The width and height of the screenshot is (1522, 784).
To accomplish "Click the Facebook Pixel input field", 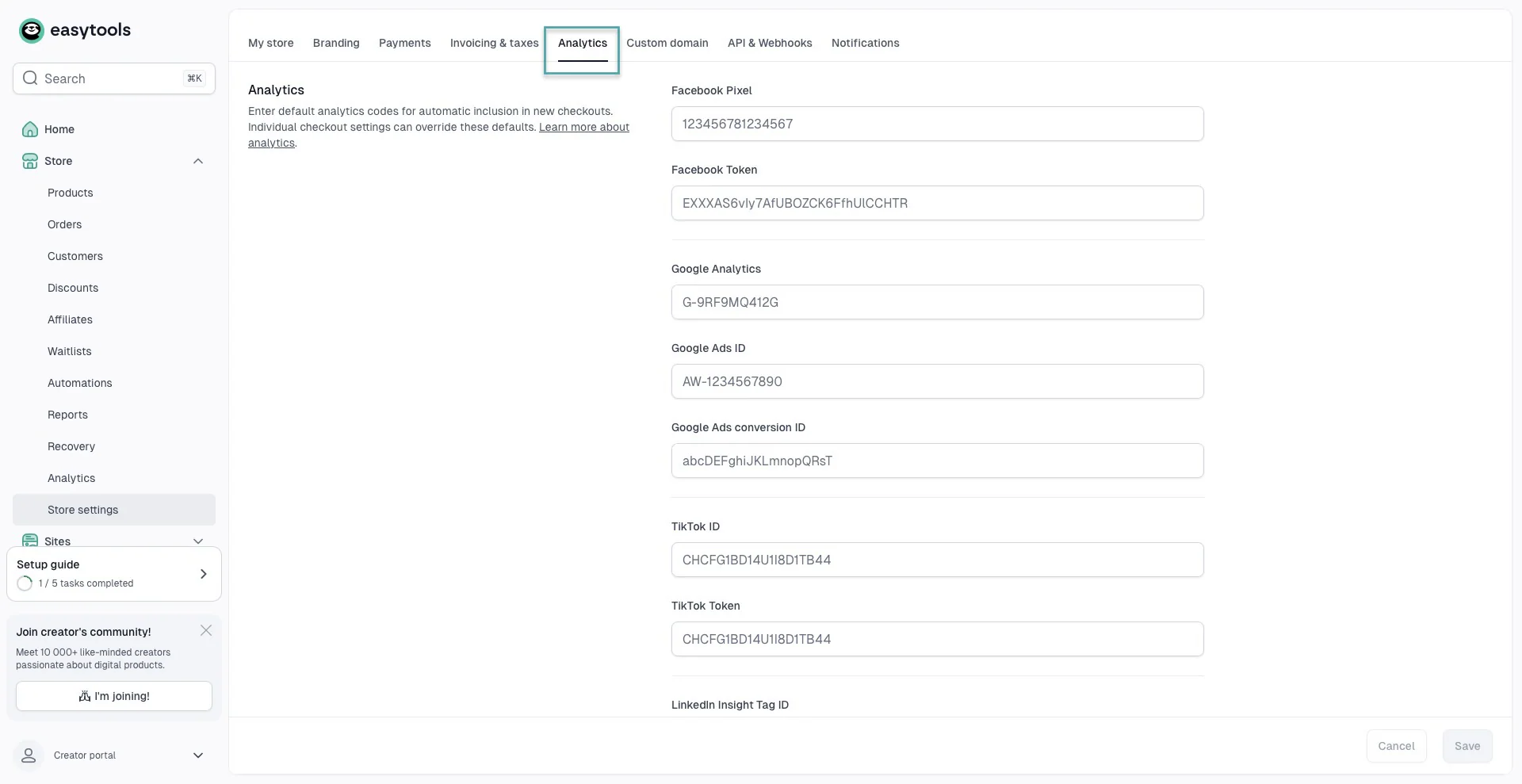I will (x=938, y=124).
